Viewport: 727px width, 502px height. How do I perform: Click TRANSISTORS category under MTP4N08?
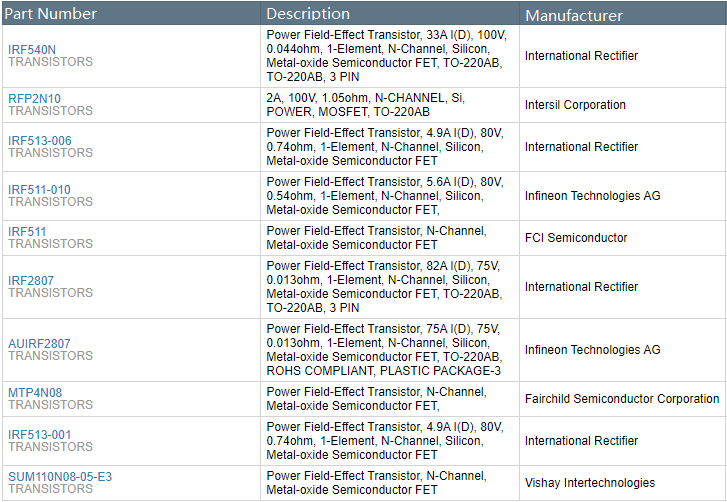coord(50,405)
